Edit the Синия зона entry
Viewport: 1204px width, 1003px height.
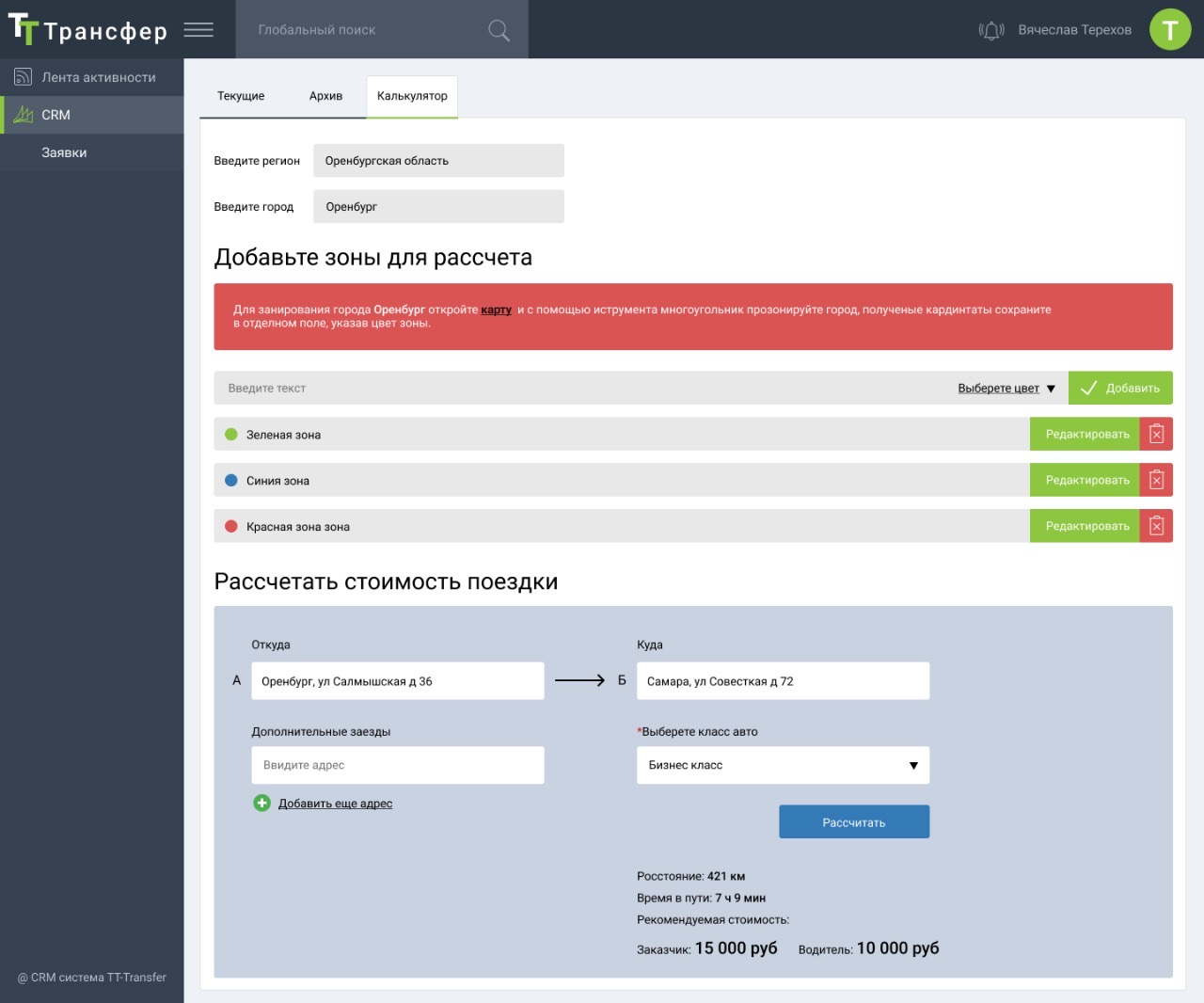pyautogui.click(x=1085, y=480)
